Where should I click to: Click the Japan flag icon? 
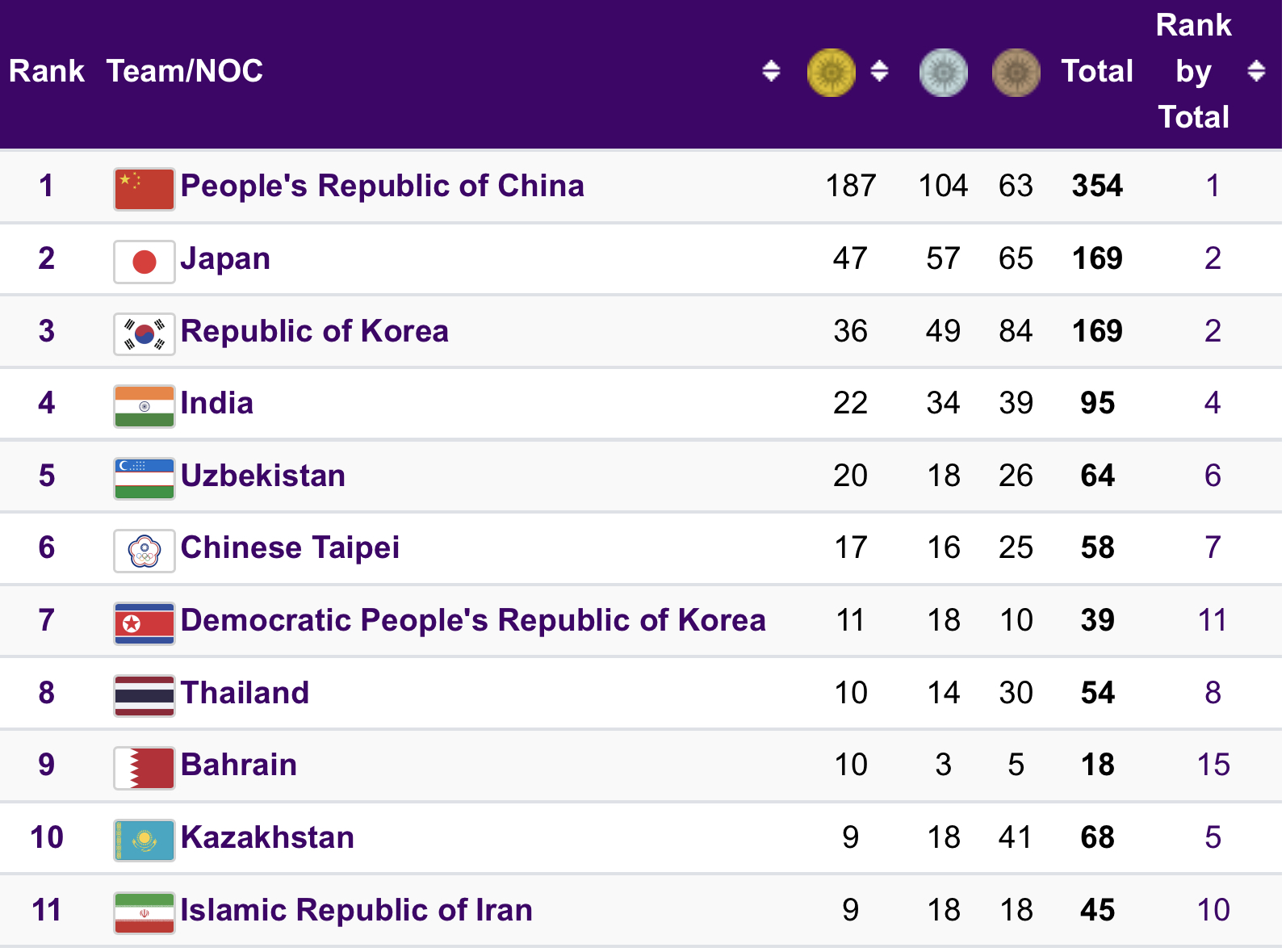pyautogui.click(x=145, y=262)
